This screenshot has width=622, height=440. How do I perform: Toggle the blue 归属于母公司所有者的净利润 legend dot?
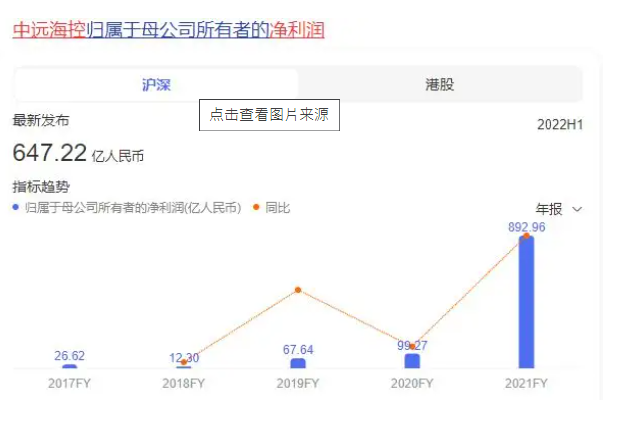[15, 207]
